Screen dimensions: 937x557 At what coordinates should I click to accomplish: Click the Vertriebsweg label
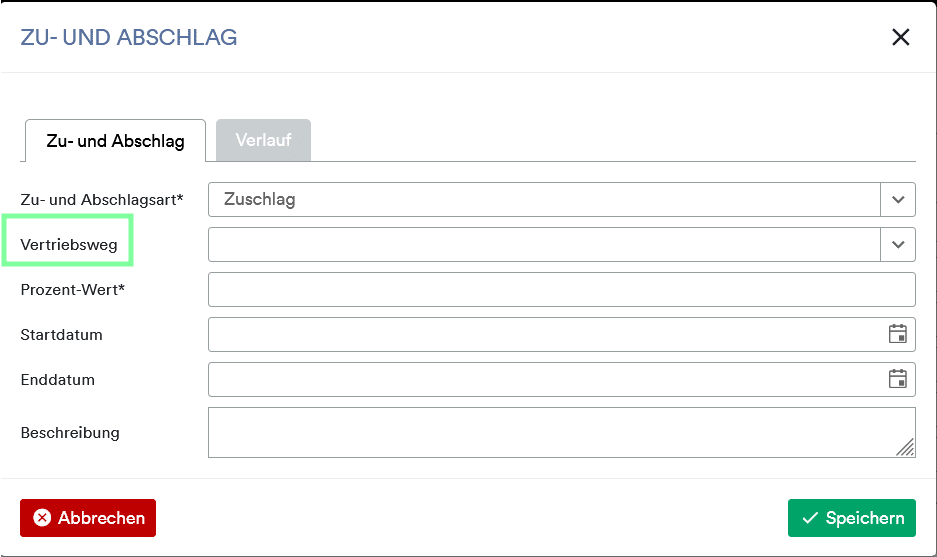point(69,244)
